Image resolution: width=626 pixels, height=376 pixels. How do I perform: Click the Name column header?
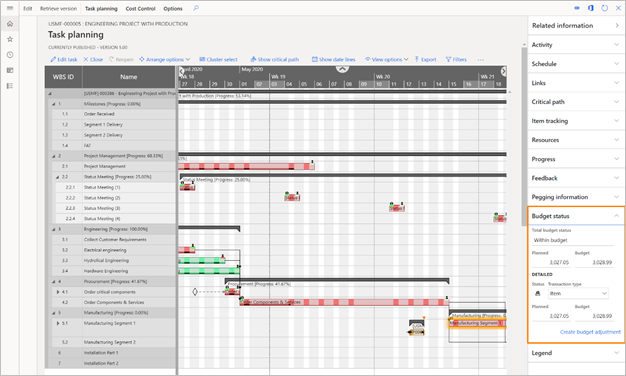point(129,77)
